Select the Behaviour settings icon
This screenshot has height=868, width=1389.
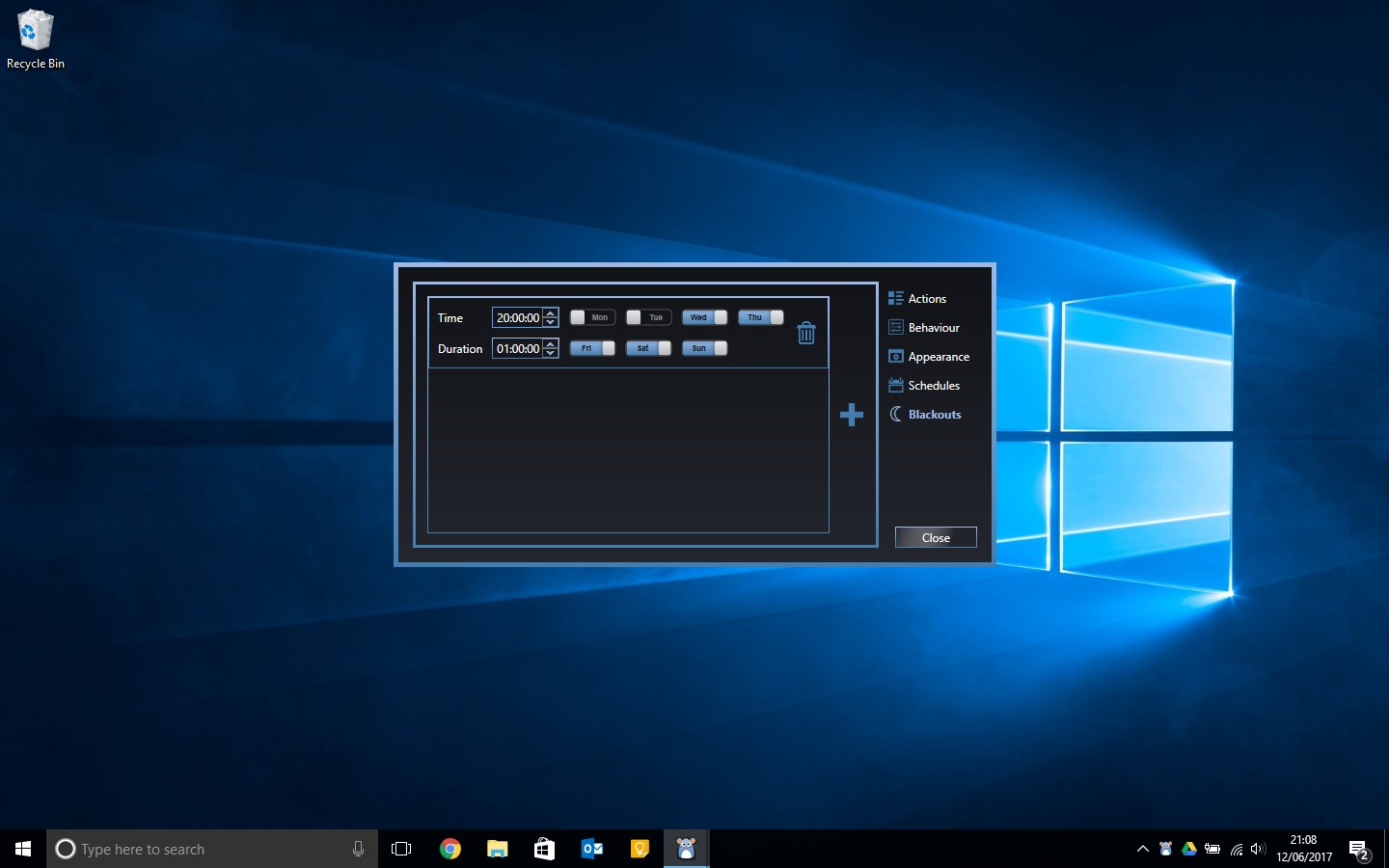tap(896, 327)
